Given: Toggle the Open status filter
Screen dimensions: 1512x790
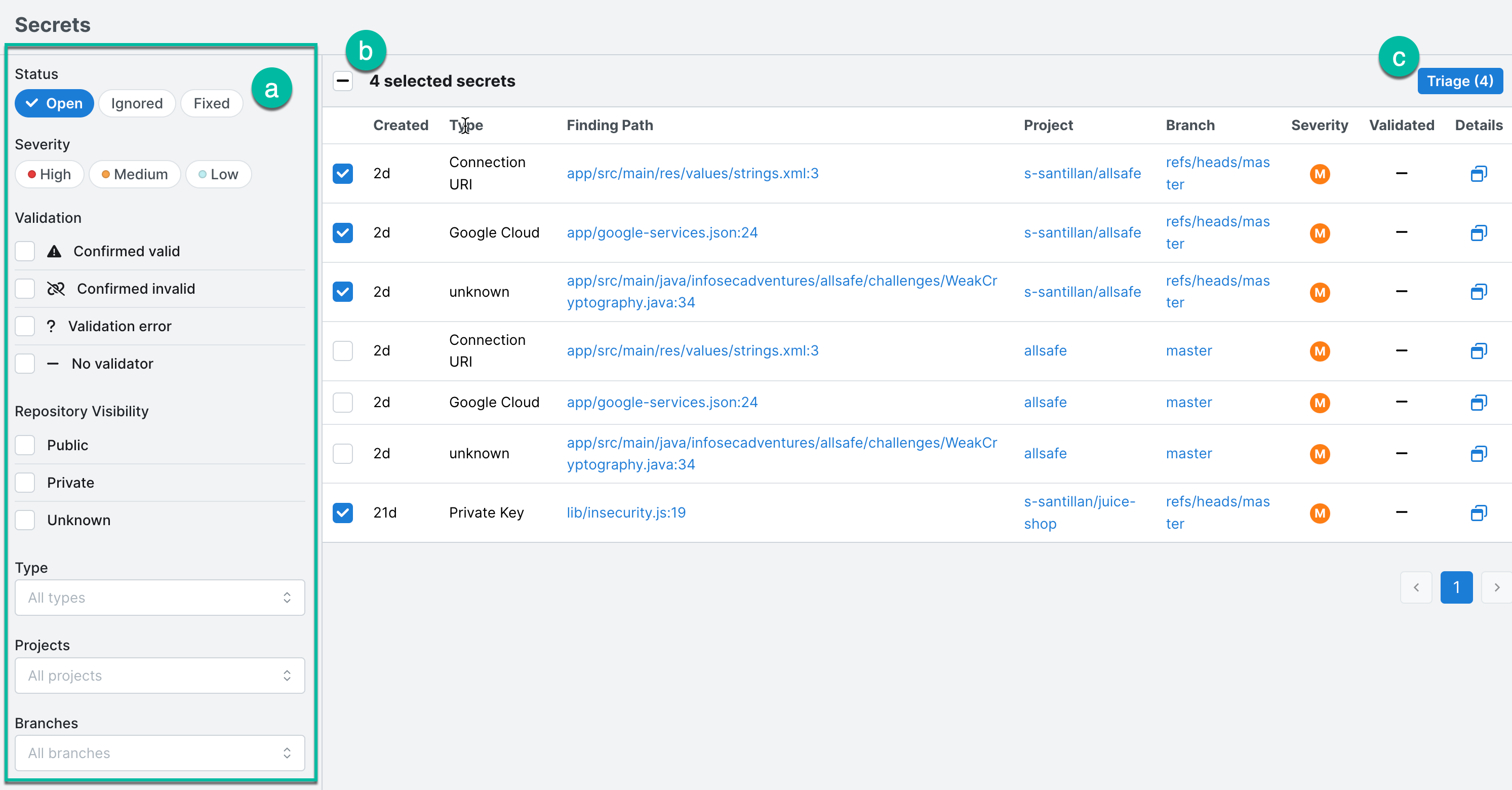Looking at the screenshot, I should 54,102.
